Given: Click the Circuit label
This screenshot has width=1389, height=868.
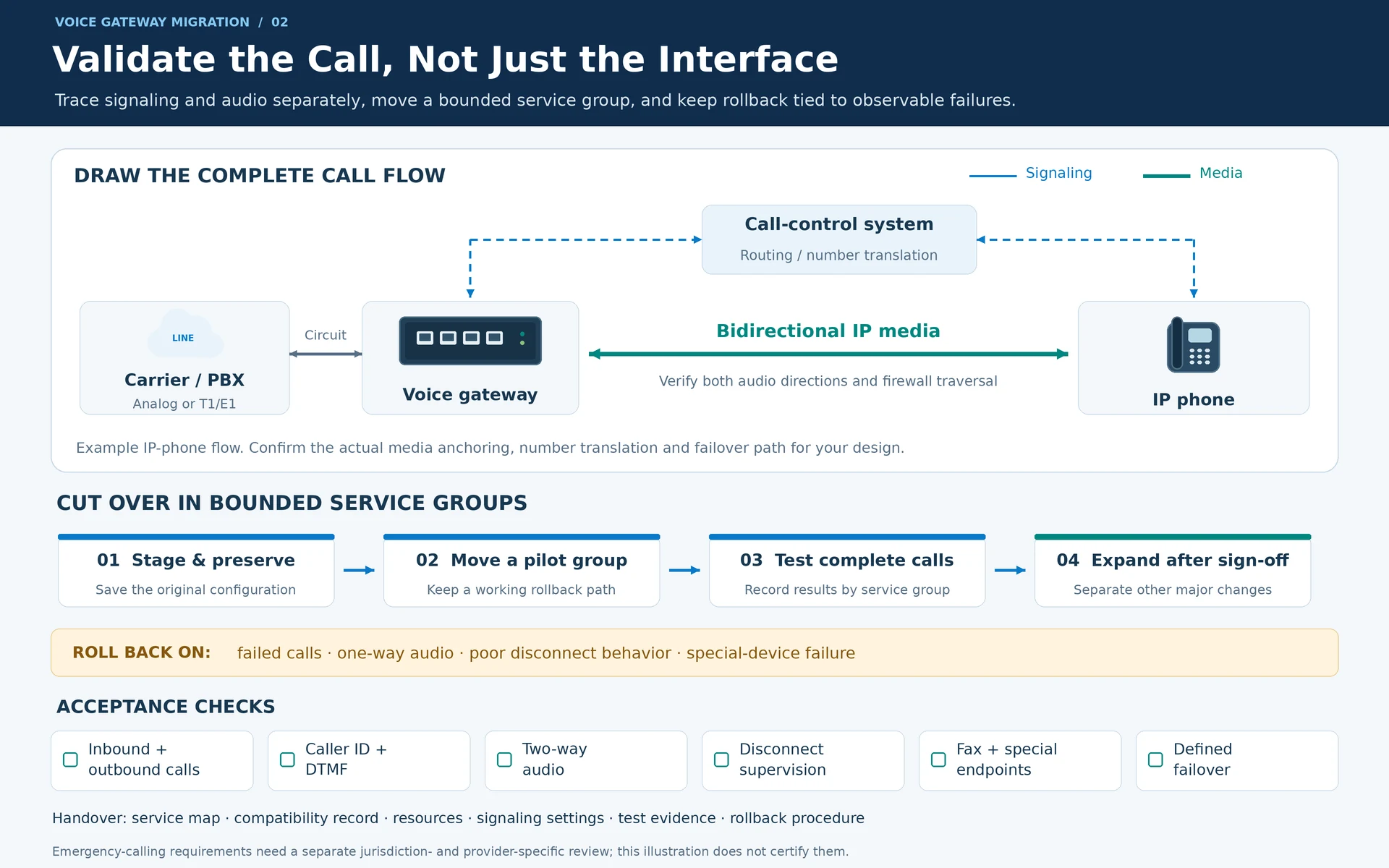Looking at the screenshot, I should 326,335.
